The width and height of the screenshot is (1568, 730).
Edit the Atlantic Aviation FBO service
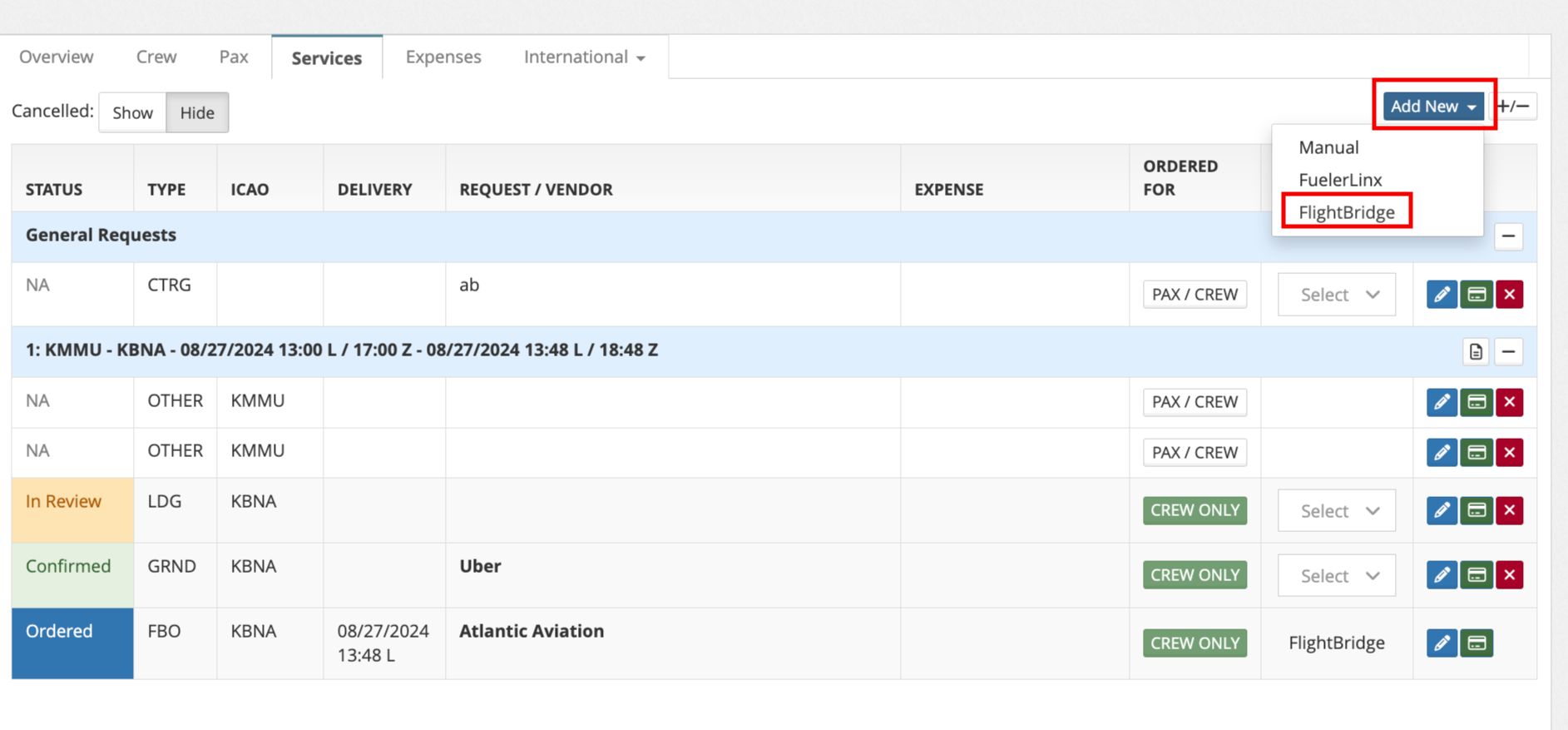pyautogui.click(x=1442, y=643)
